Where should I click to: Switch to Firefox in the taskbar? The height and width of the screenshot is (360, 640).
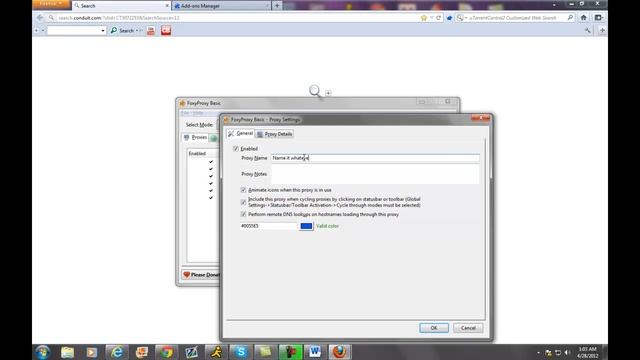pyautogui.click(x=340, y=352)
